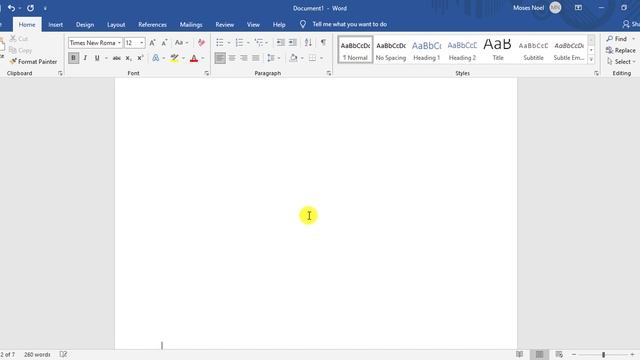Click the Format Painter button
This screenshot has width=640, height=360.
[33, 62]
